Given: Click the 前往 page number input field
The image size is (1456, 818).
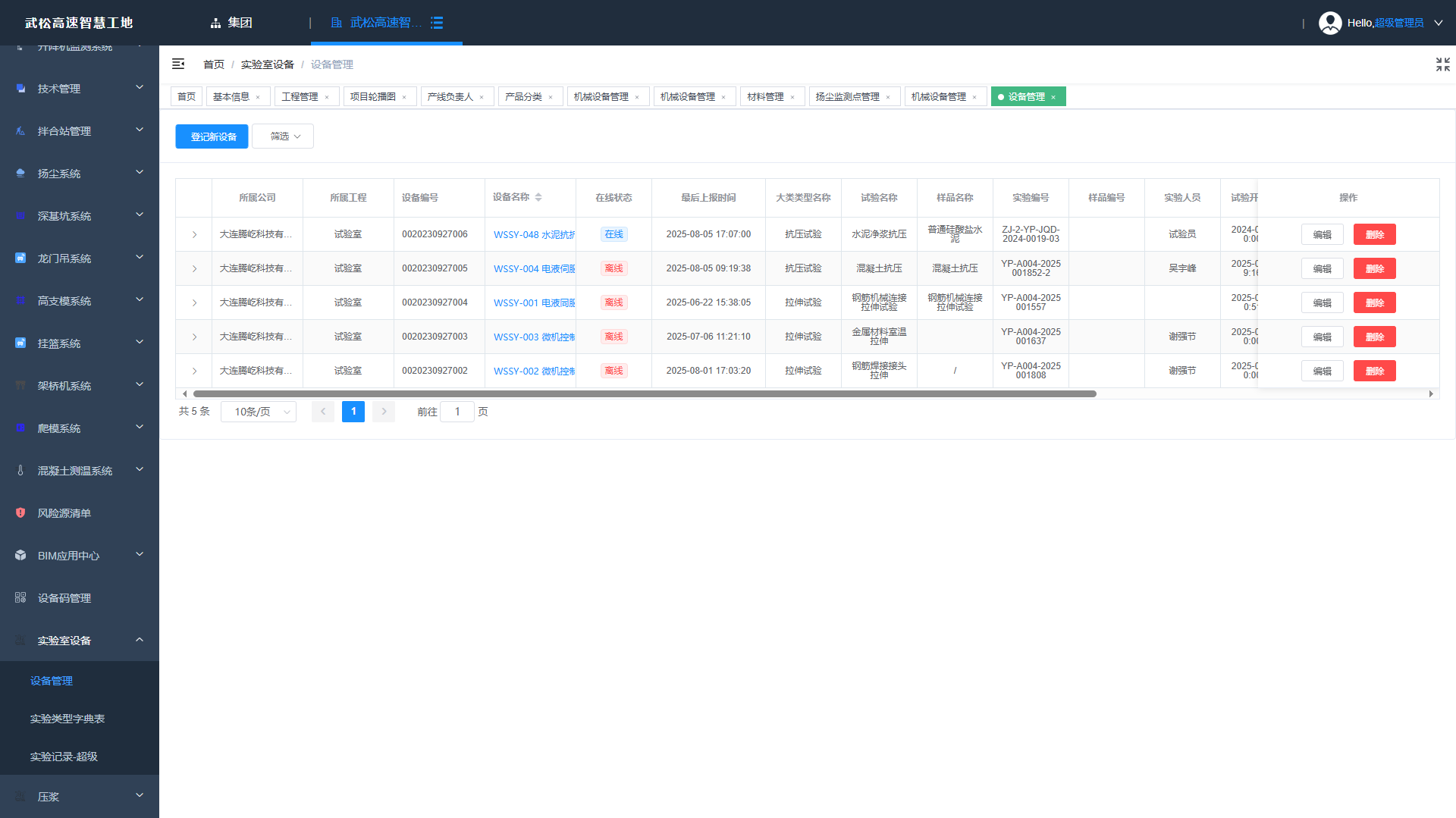Looking at the screenshot, I should (x=457, y=412).
